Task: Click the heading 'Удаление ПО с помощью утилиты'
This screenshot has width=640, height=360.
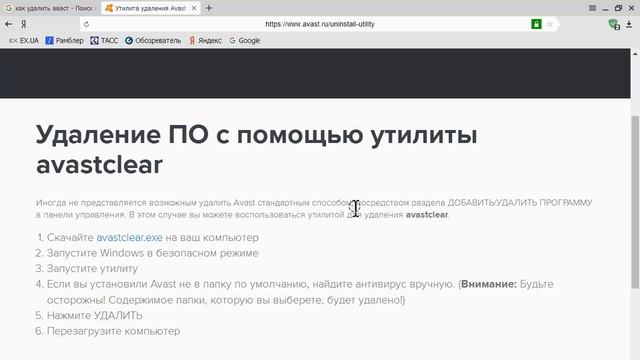Action: [256, 134]
